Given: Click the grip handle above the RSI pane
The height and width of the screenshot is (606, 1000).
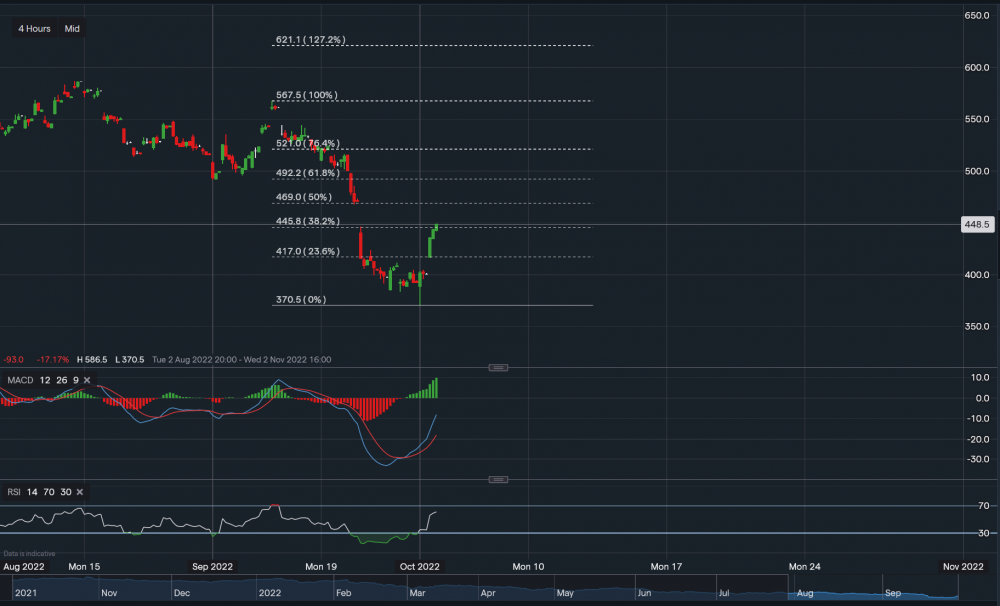Looking at the screenshot, I should pos(497,479).
